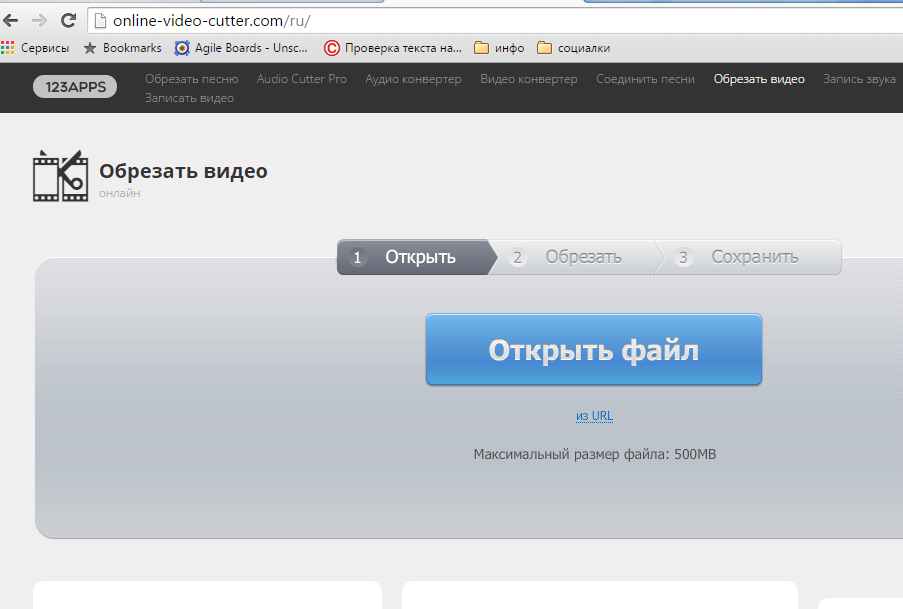
Task: Click the browser back arrow
Action: tap(10, 21)
